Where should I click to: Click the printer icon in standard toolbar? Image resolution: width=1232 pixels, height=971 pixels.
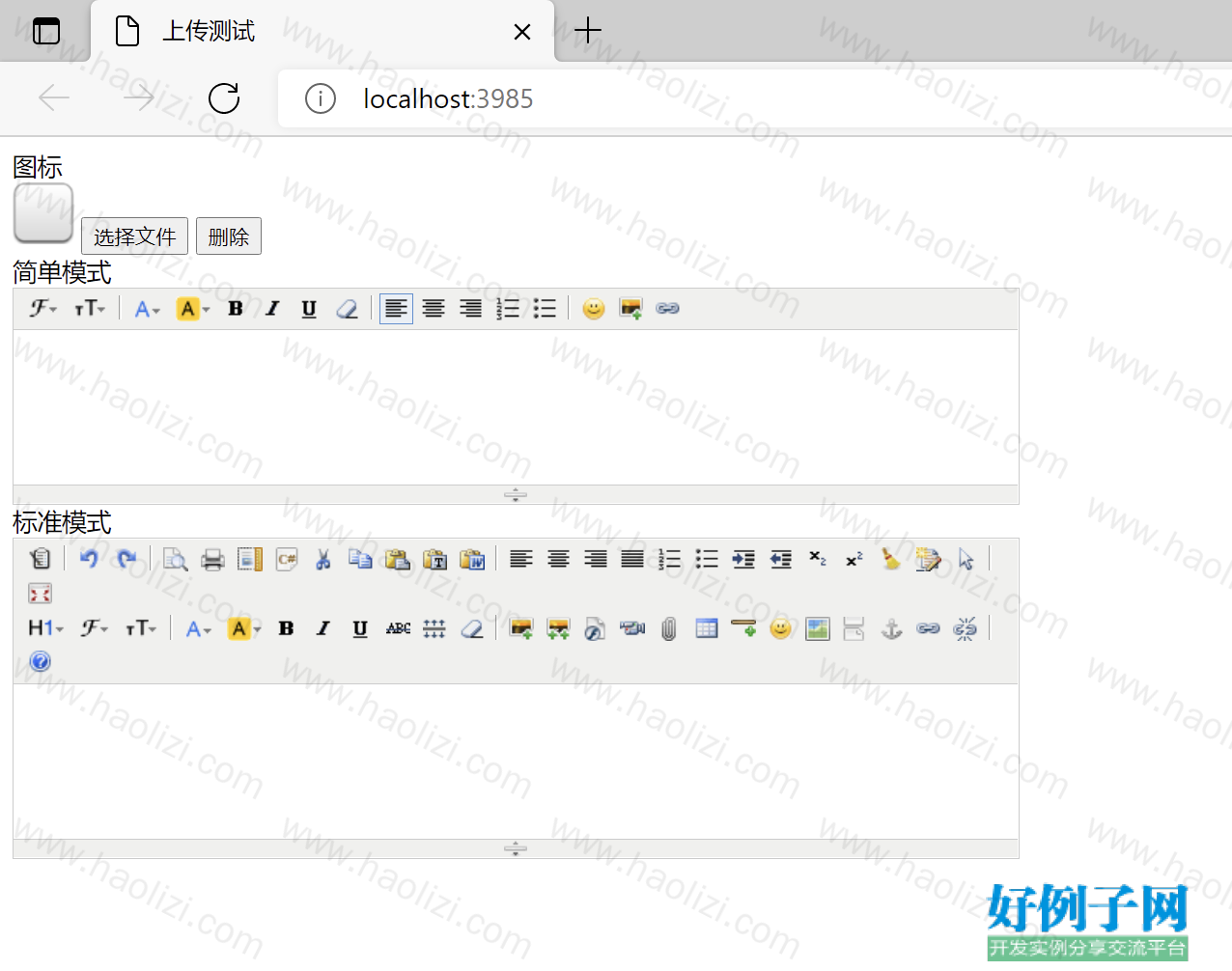[x=212, y=559]
